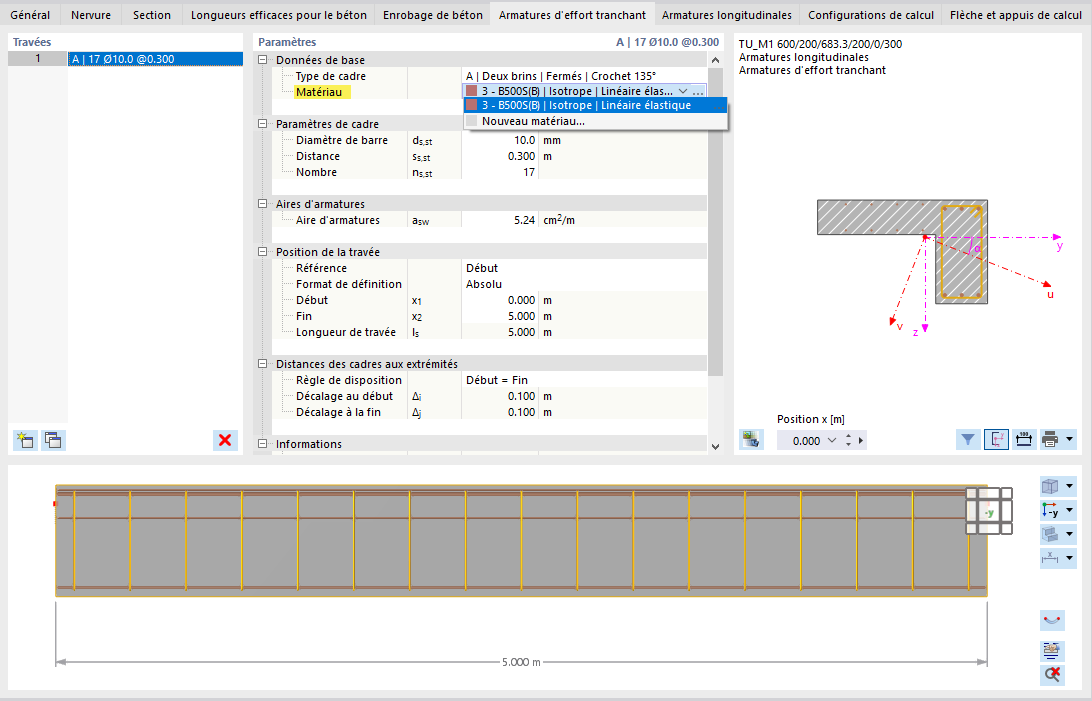Click the scroll-down arrow of the parameters list
Image resolution: width=1092 pixels, height=701 pixels.
[715, 447]
